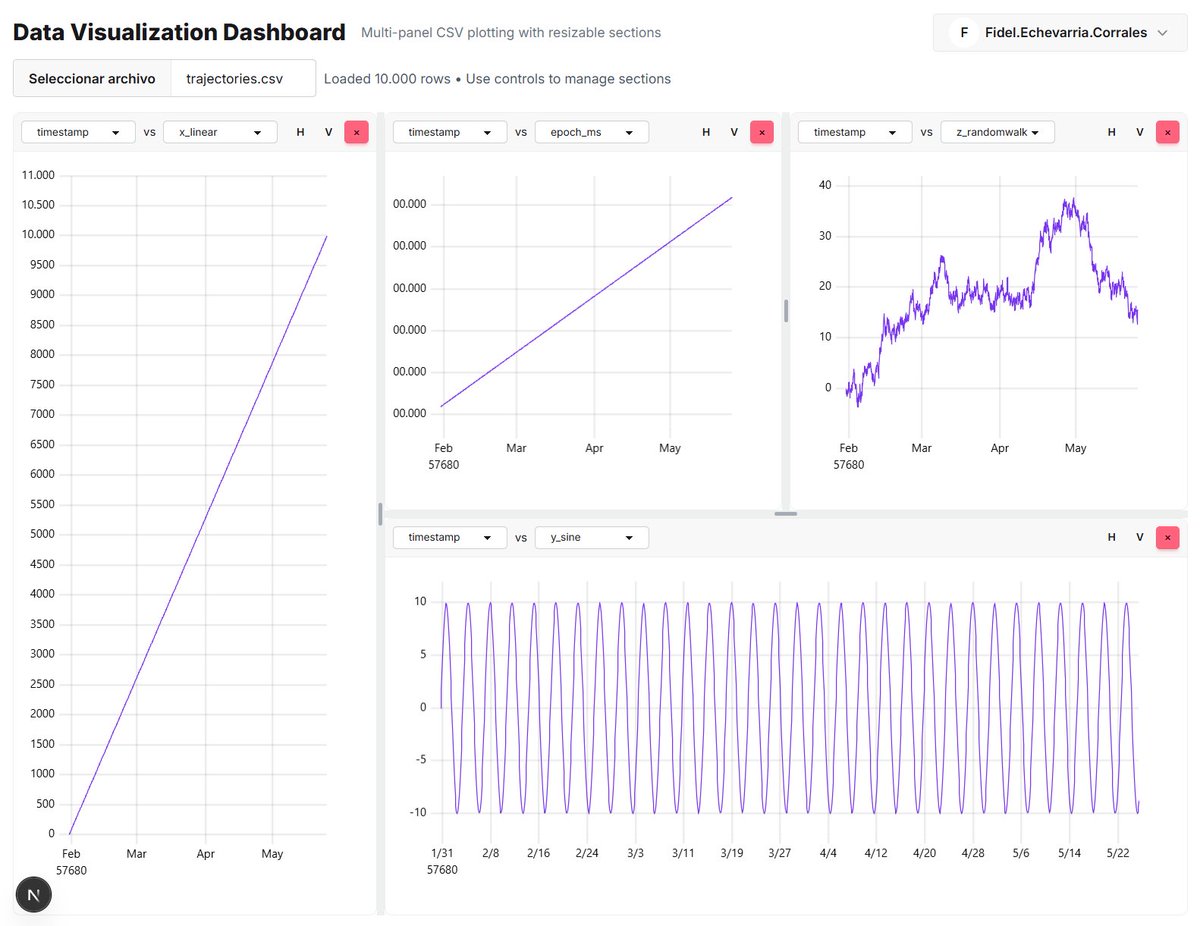Open the z_randomwalk Y-axis dropdown
The image size is (1200, 926).
[997, 132]
